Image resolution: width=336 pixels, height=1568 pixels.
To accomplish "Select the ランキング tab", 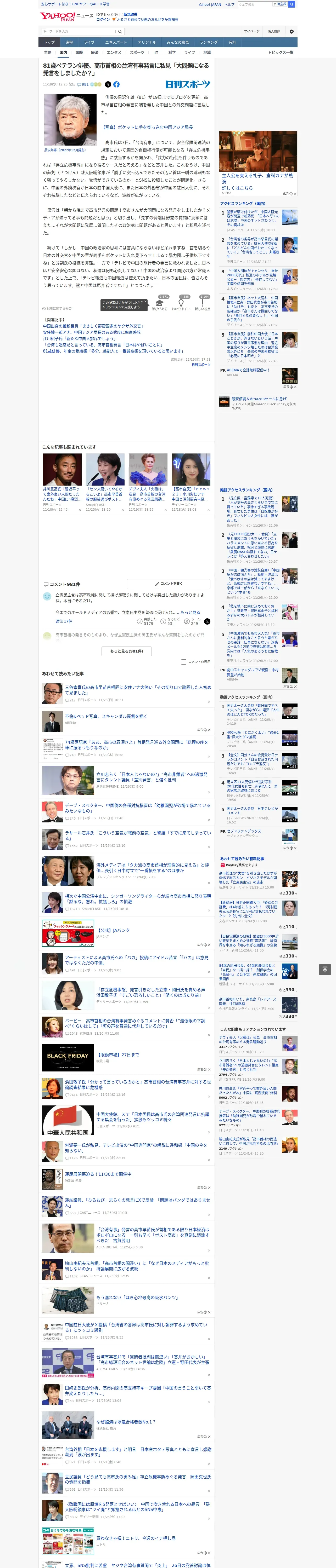I will (209, 43).
